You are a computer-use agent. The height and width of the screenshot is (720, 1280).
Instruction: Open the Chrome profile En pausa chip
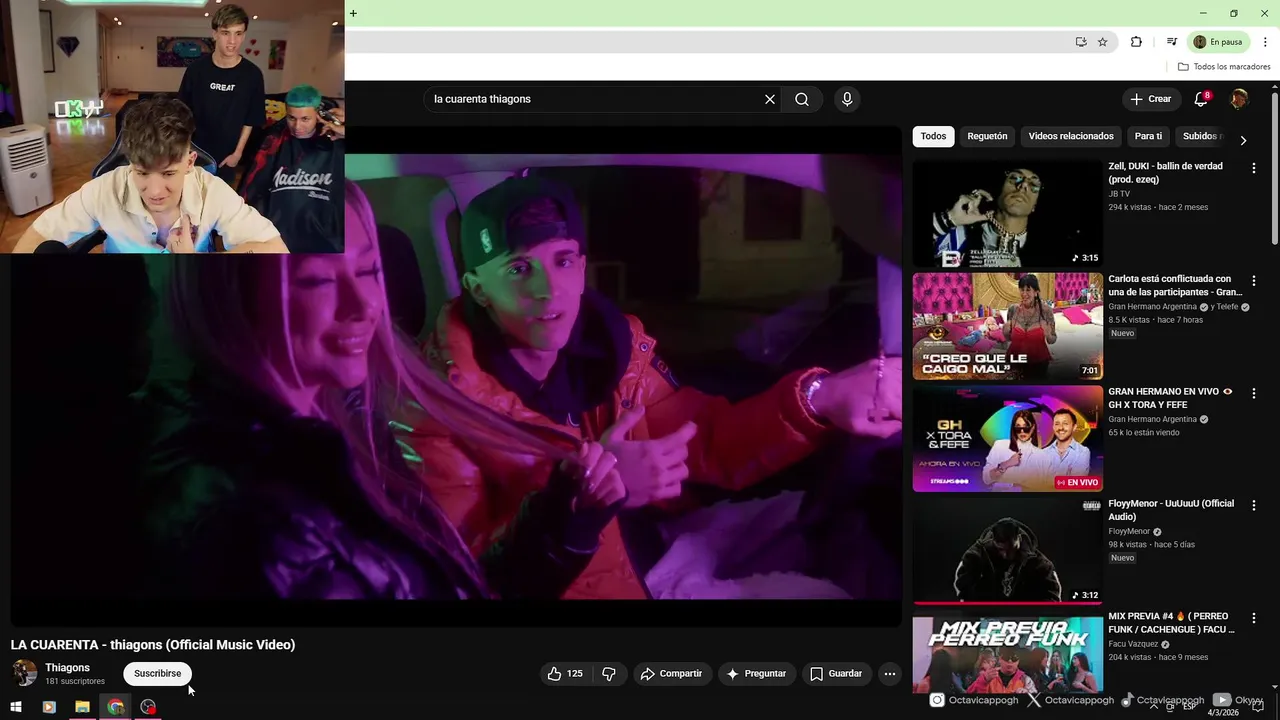tap(1218, 42)
